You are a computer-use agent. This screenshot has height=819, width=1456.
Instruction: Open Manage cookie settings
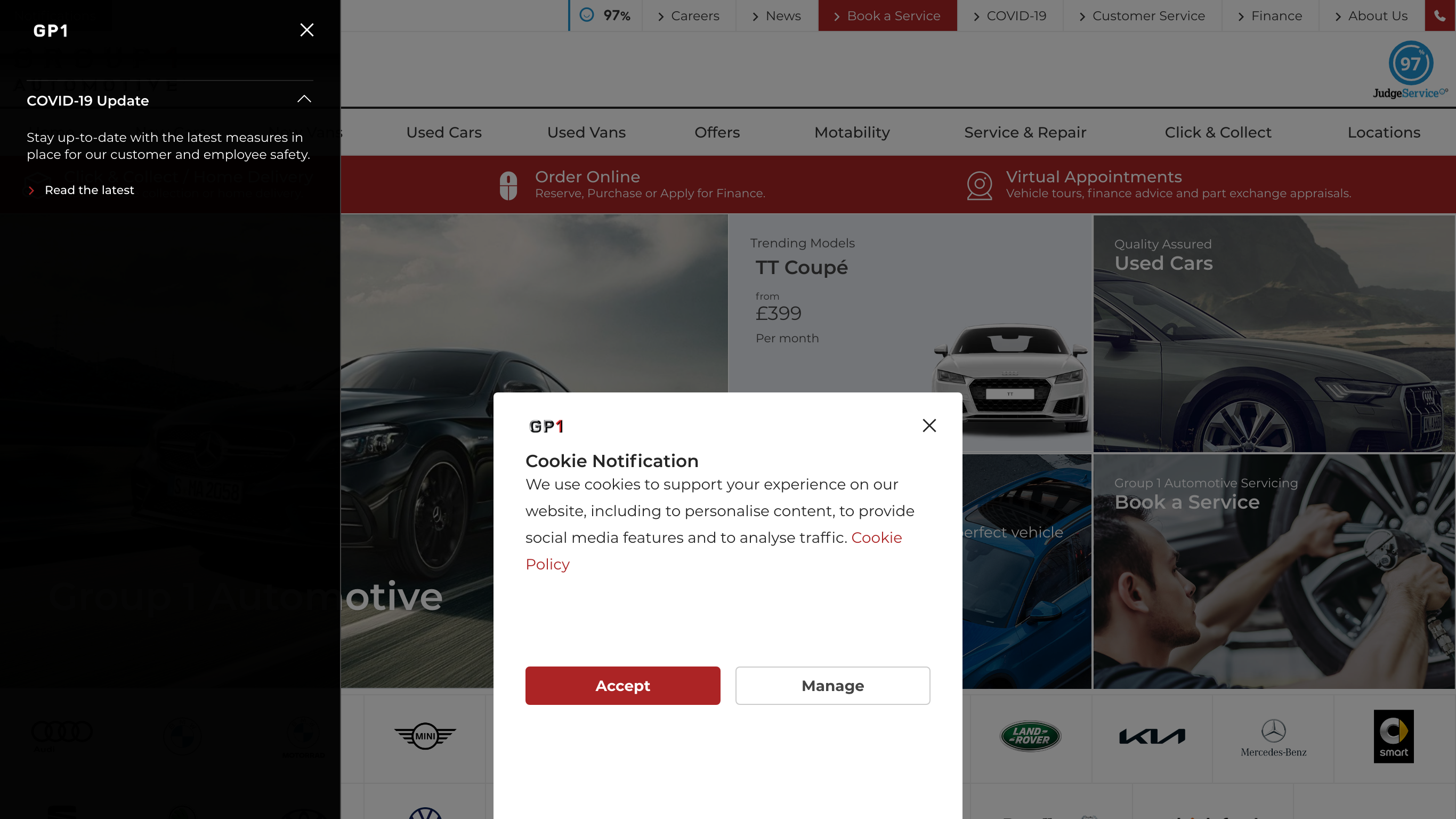point(832,686)
